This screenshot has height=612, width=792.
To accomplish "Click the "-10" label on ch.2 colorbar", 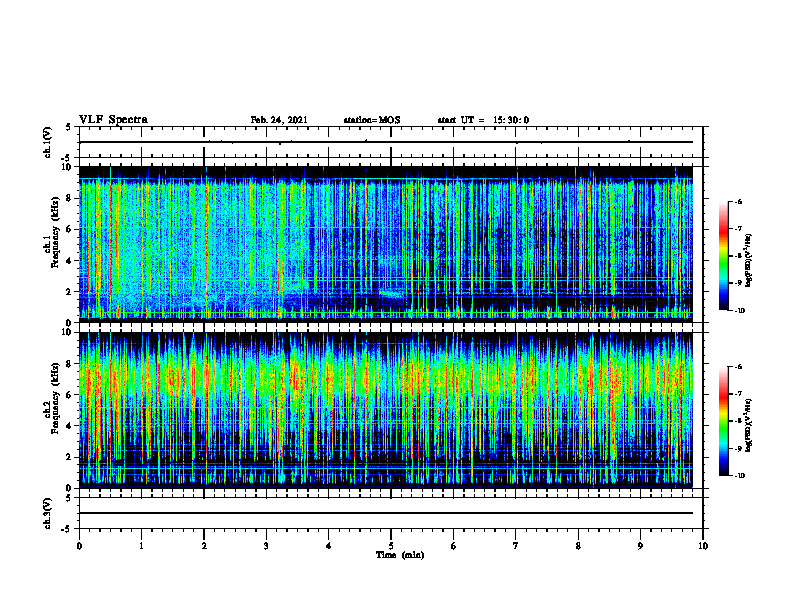I will coord(739,476).
